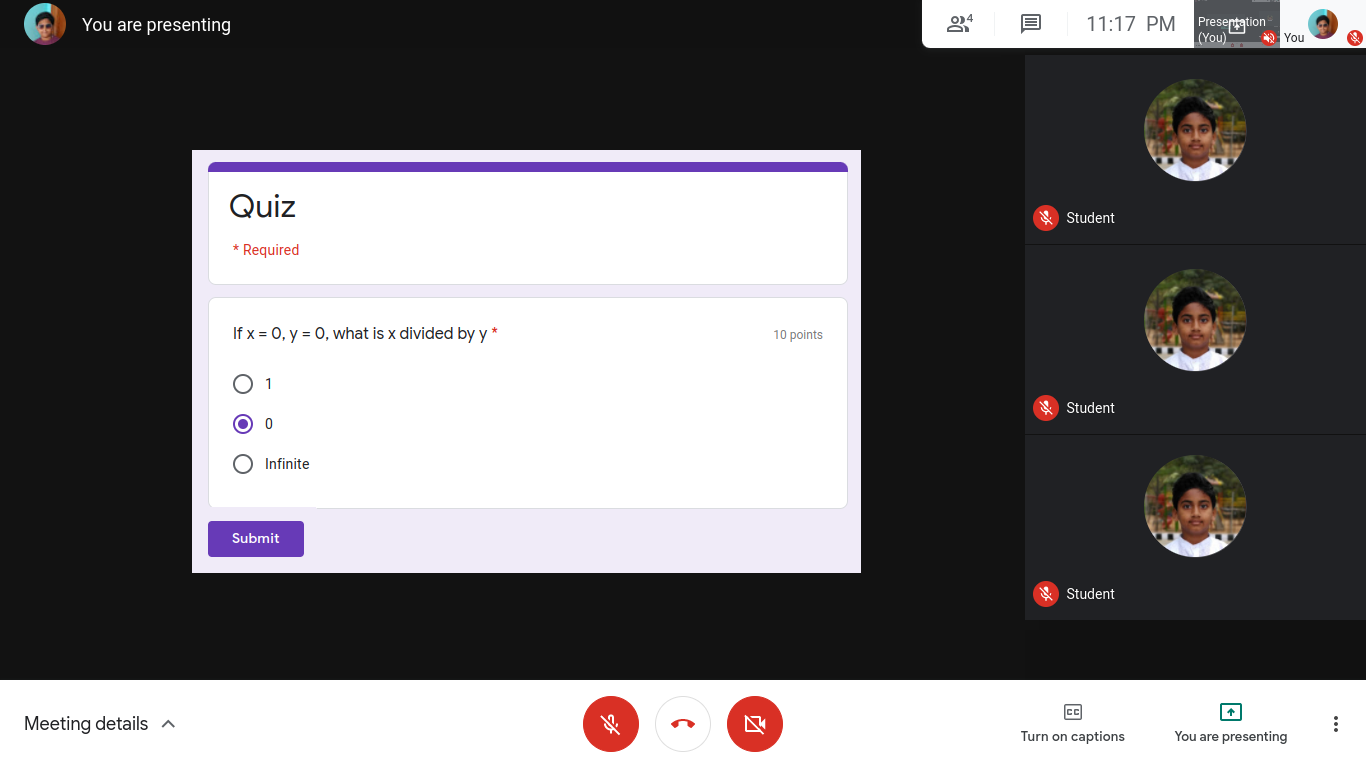
Task: Click the third Student's muted mic icon
Action: point(1046,594)
